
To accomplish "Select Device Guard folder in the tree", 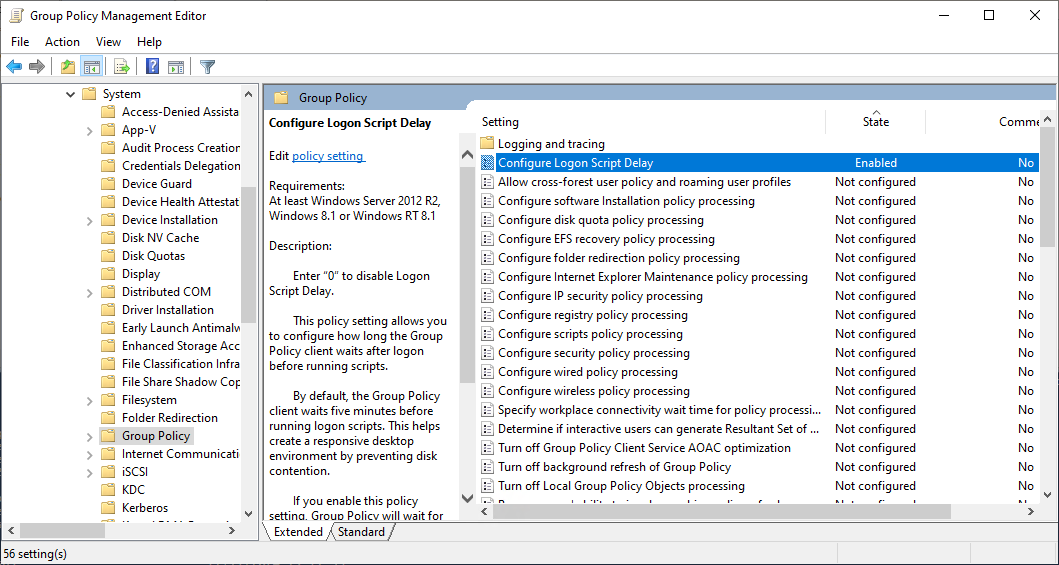I will coord(156,184).
